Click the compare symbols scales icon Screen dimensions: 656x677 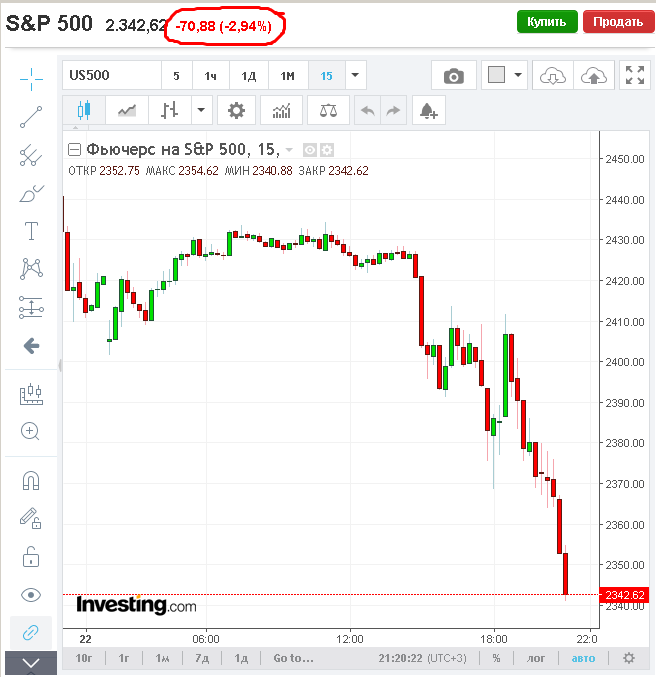[327, 110]
